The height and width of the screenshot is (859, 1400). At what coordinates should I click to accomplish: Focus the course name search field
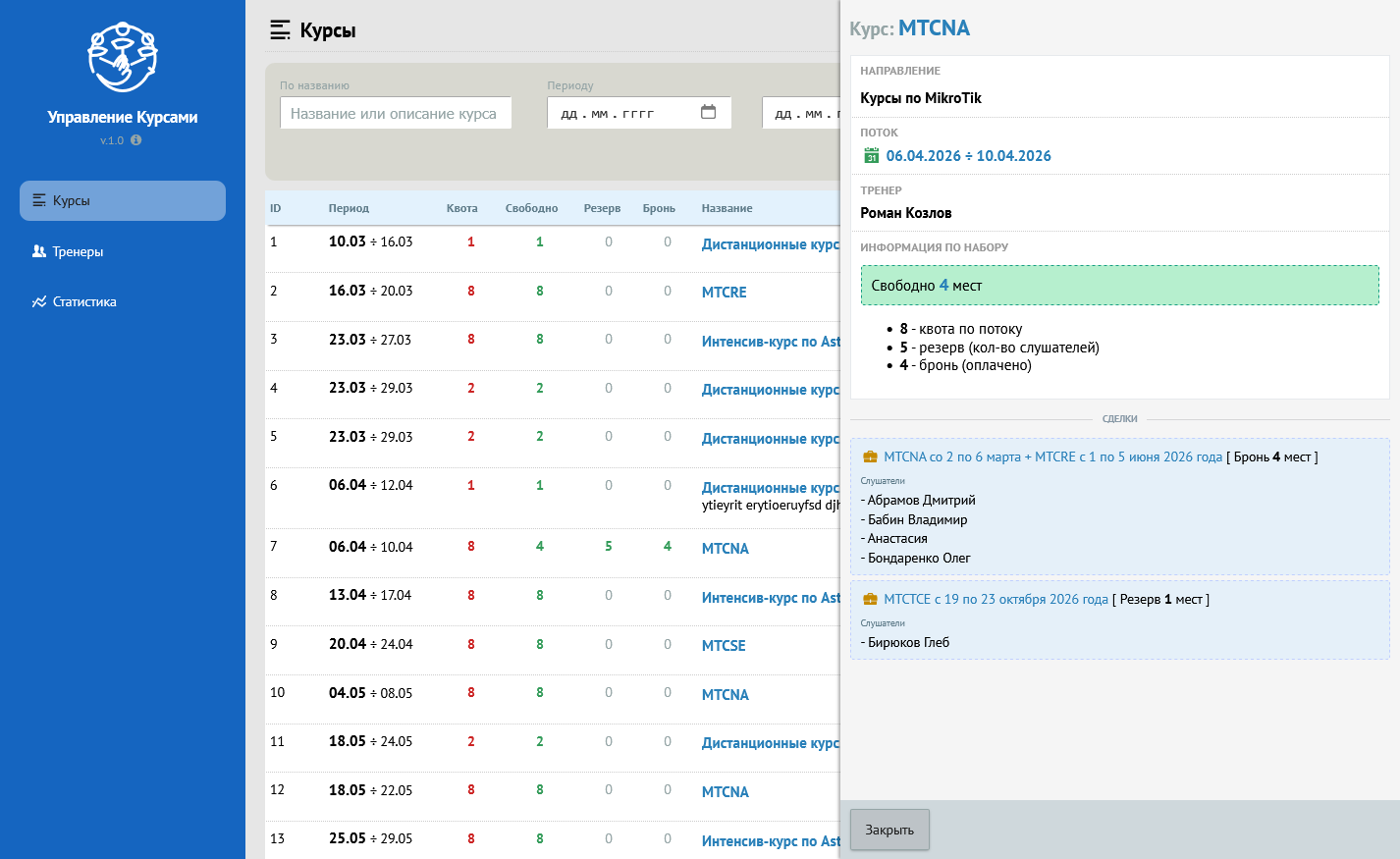pos(396,113)
